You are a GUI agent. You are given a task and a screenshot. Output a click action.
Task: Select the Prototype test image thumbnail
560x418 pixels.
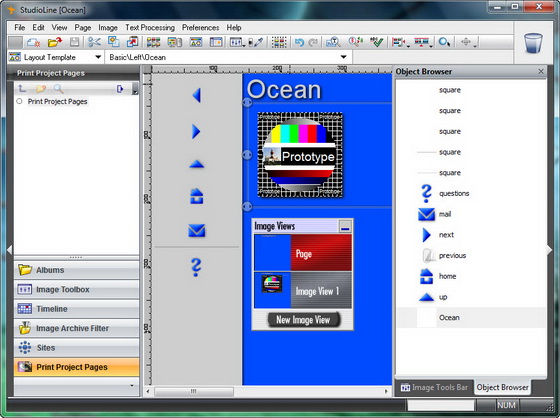pos(300,155)
